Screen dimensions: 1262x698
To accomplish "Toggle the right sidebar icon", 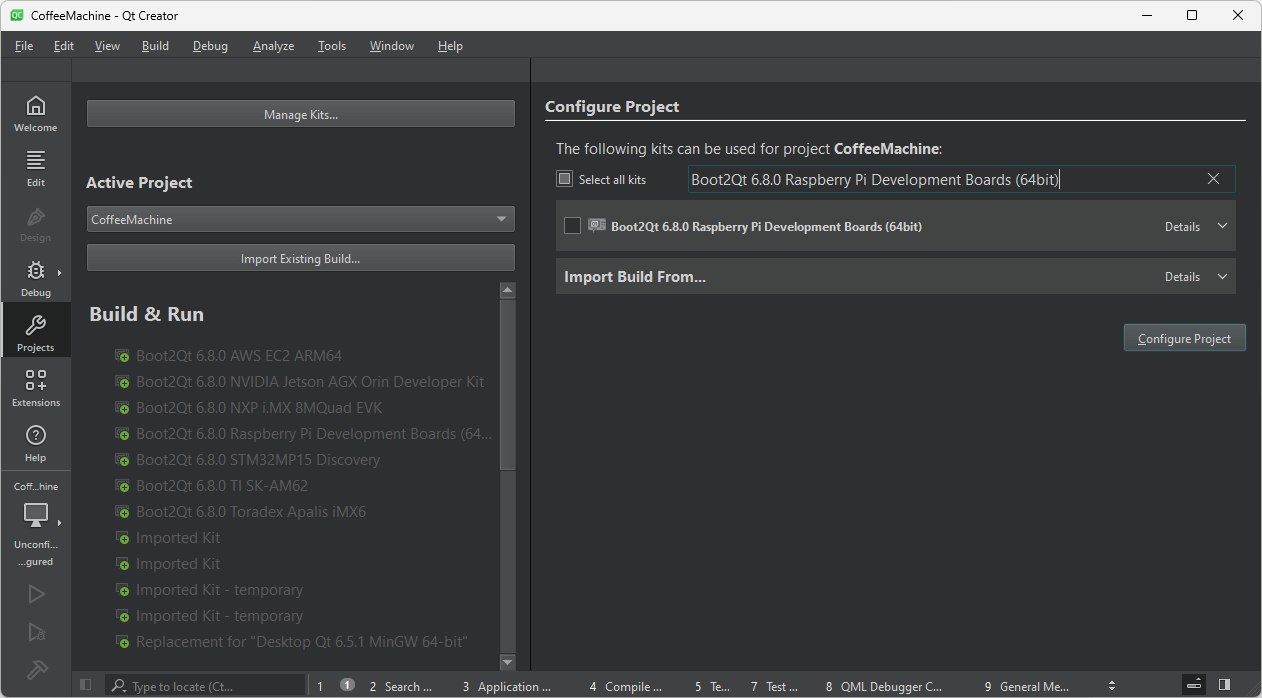I will (x=1224, y=686).
